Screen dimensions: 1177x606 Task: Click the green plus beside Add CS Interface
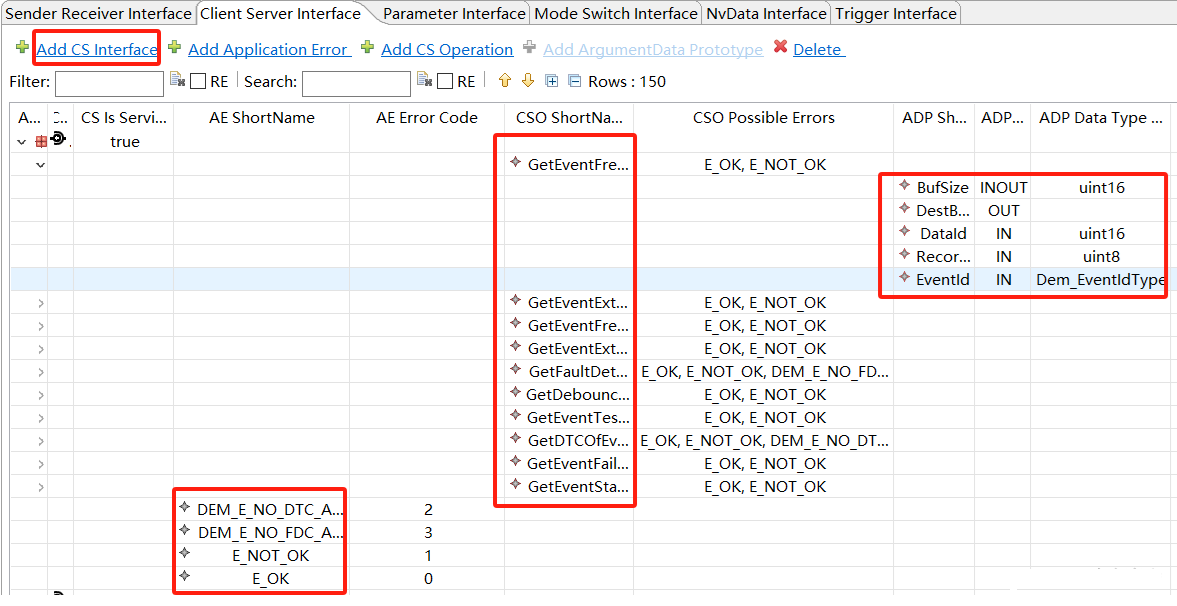click(22, 48)
